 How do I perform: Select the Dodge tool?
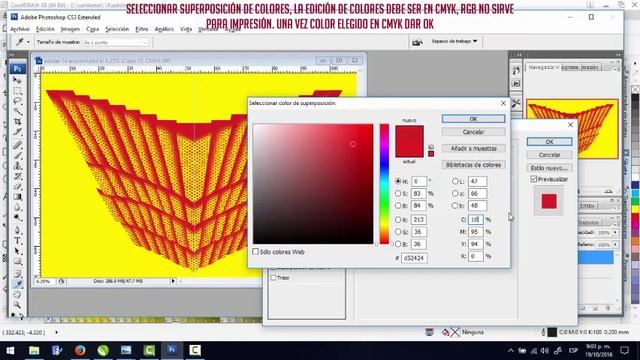click(x=17, y=218)
